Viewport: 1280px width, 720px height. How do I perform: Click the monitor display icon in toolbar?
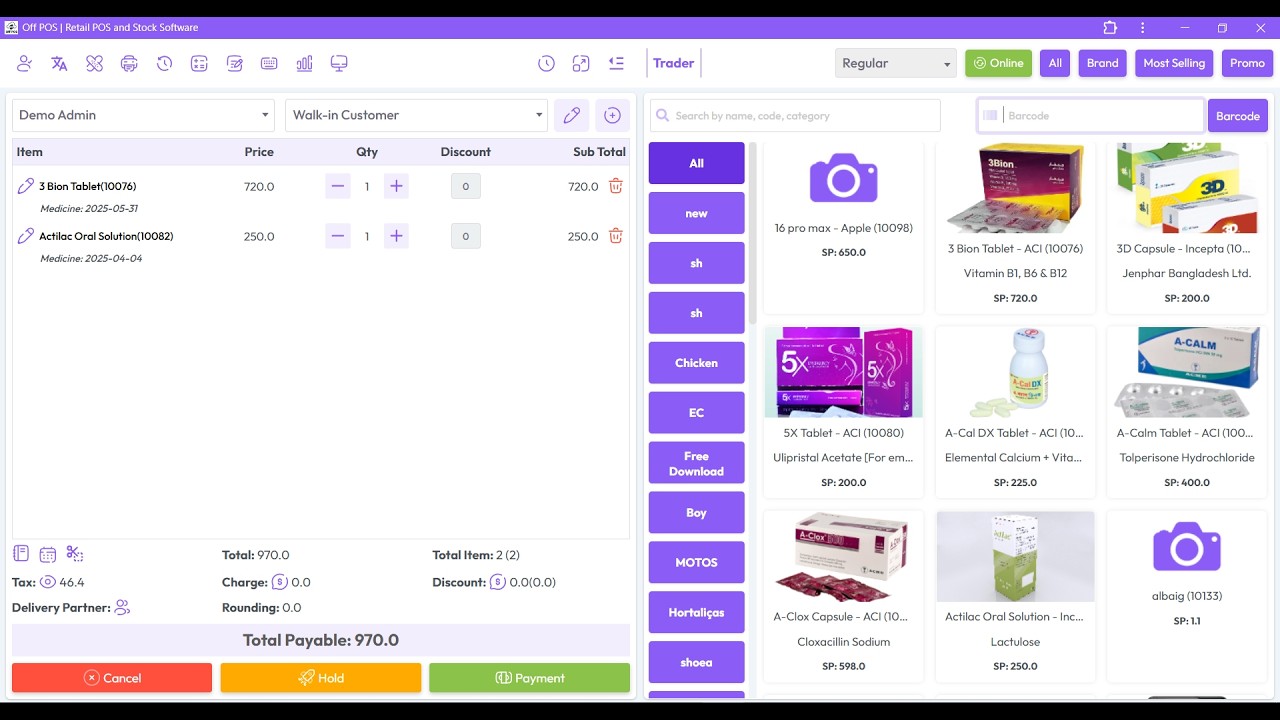[x=339, y=63]
